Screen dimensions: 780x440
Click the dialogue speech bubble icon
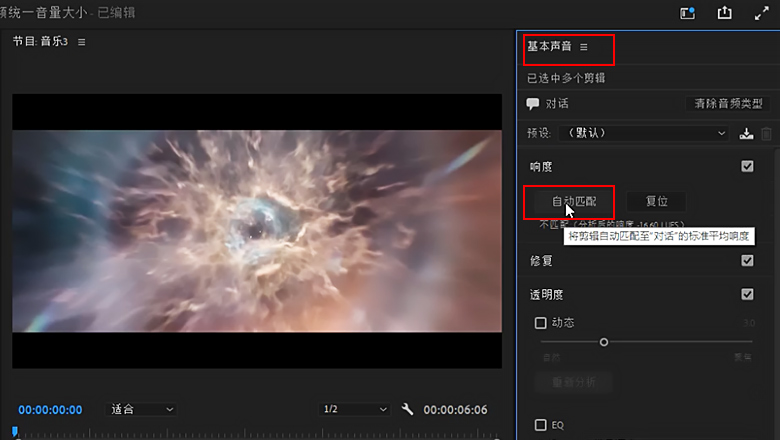click(533, 103)
